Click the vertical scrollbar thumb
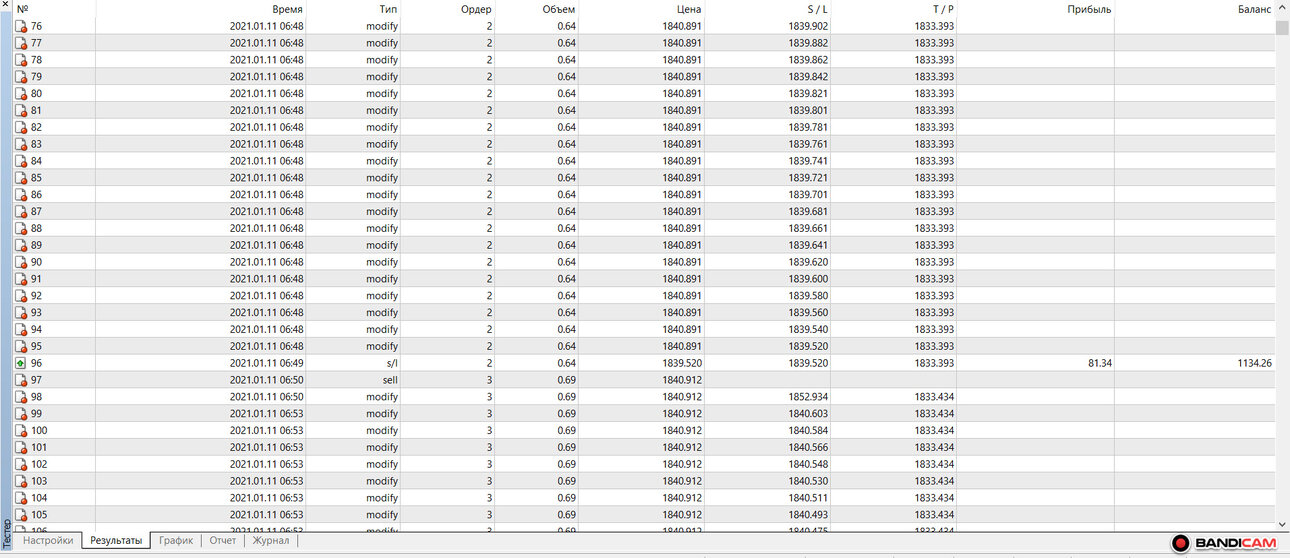This screenshot has width=1290, height=558. [x=1282, y=26]
